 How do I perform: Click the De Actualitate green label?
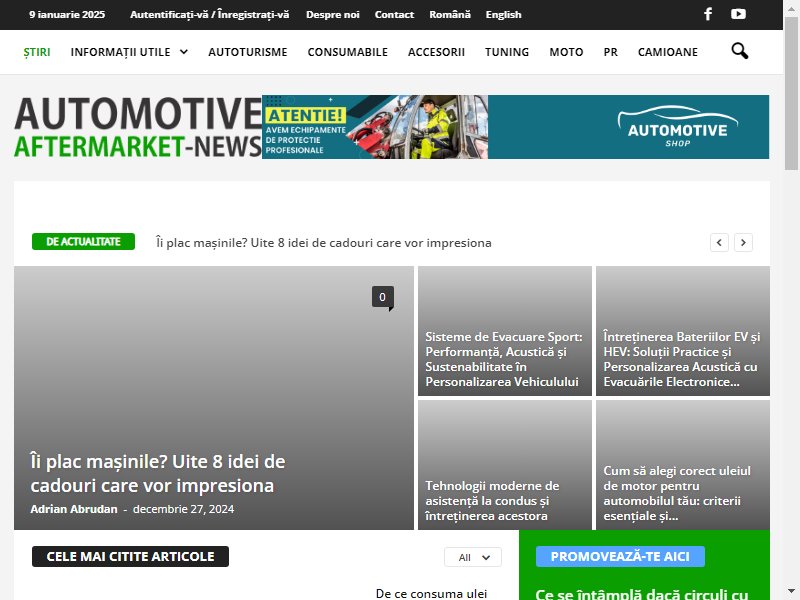tap(83, 242)
